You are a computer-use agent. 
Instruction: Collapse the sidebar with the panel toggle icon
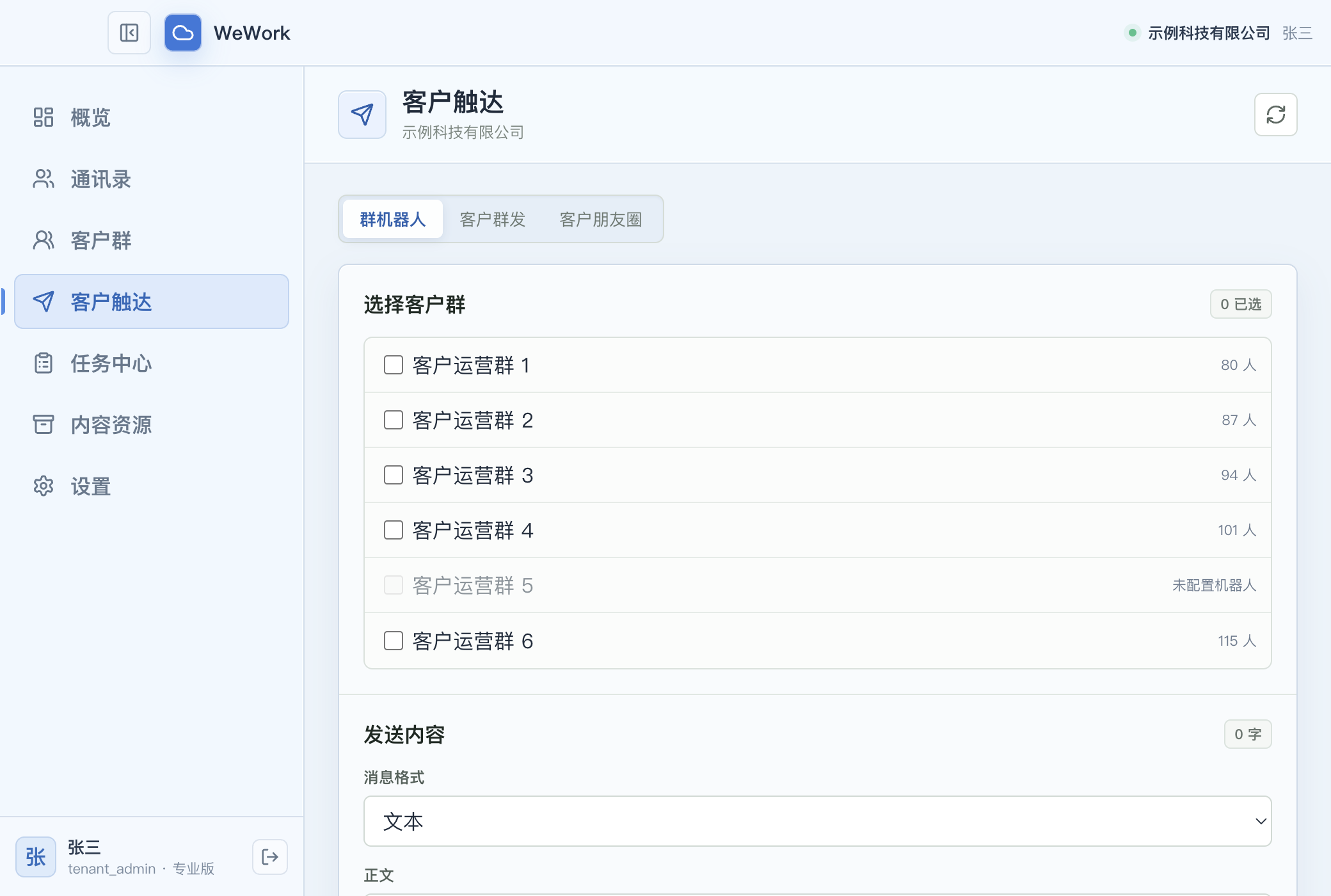point(129,33)
